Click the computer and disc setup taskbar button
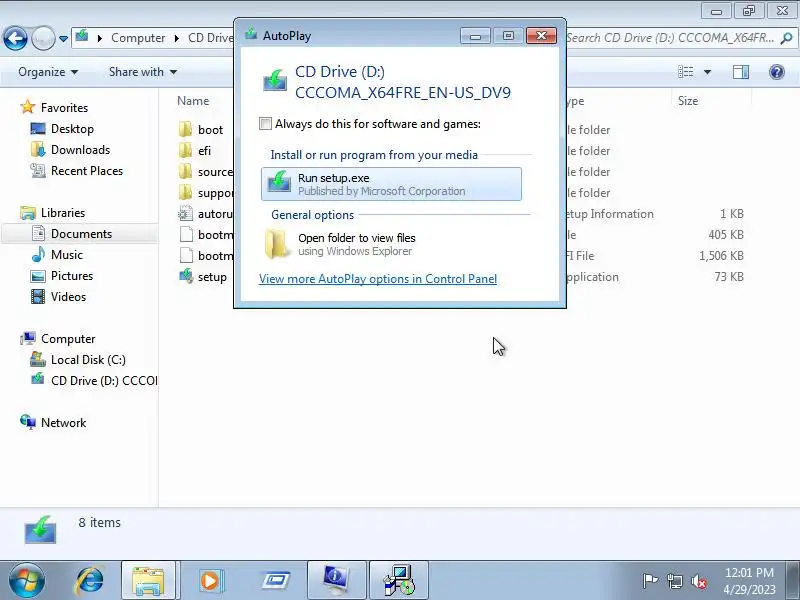The width and height of the screenshot is (800, 600). [398, 580]
